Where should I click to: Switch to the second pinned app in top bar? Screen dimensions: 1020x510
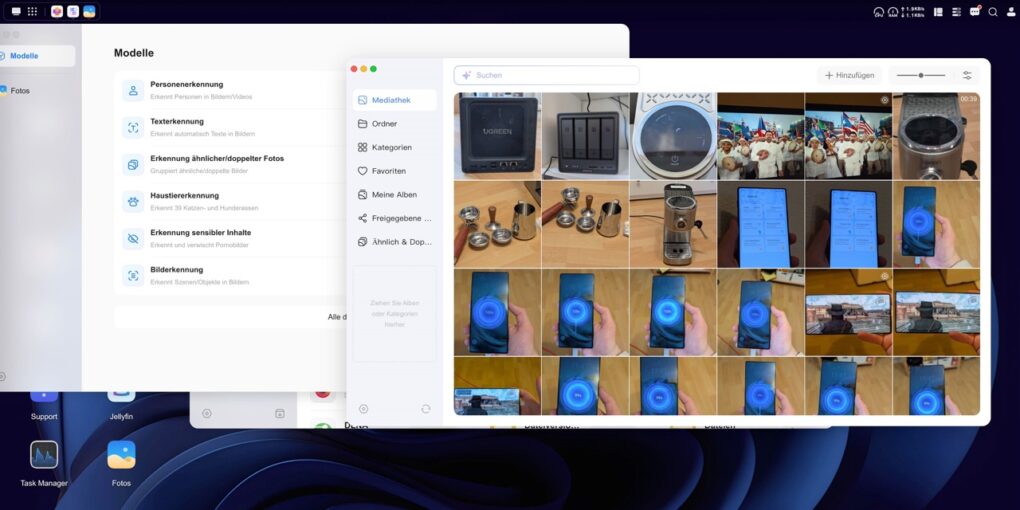pos(74,12)
